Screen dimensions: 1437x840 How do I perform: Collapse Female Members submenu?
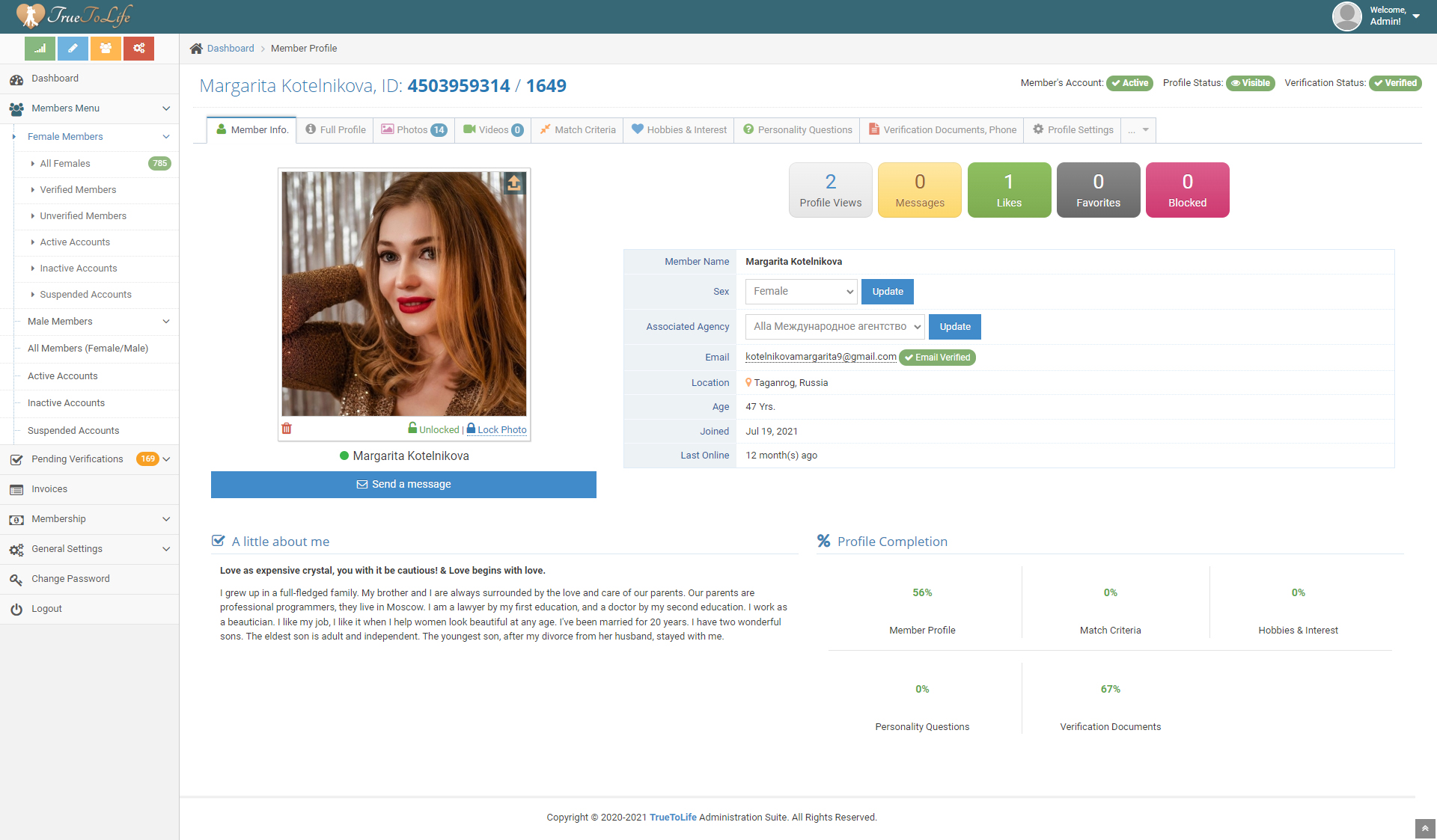click(96, 137)
